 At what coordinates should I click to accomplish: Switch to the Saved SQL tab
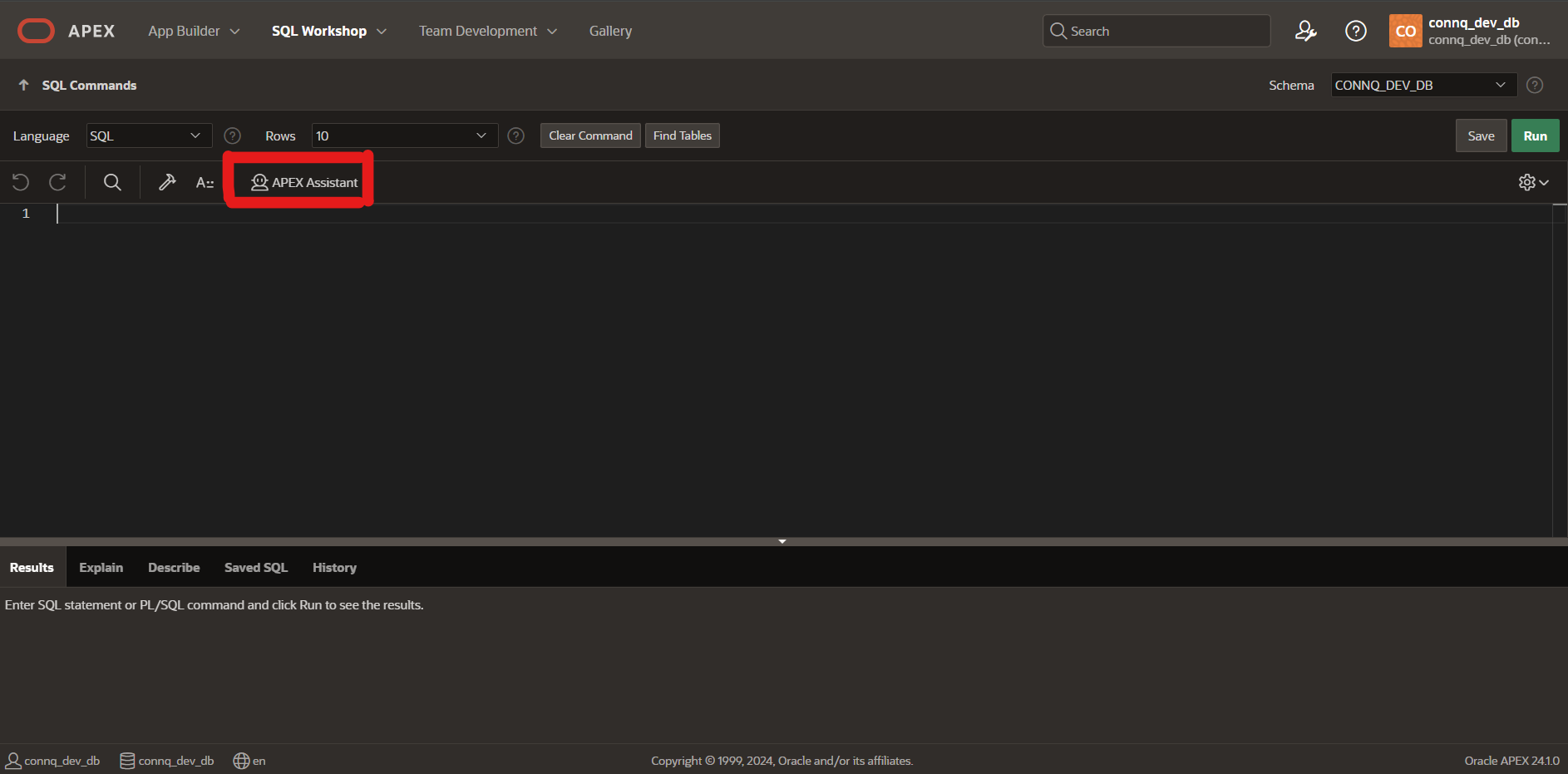point(256,567)
